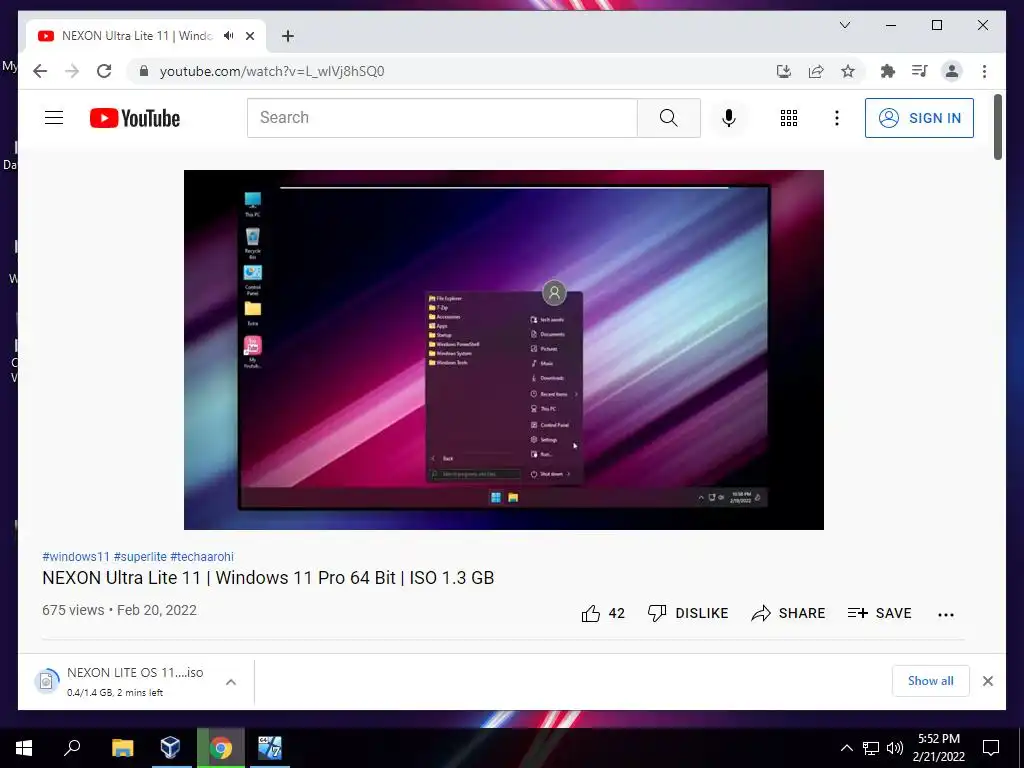
Task: Select the NEXON Ultra Lite 11 tab
Action: 145,36
